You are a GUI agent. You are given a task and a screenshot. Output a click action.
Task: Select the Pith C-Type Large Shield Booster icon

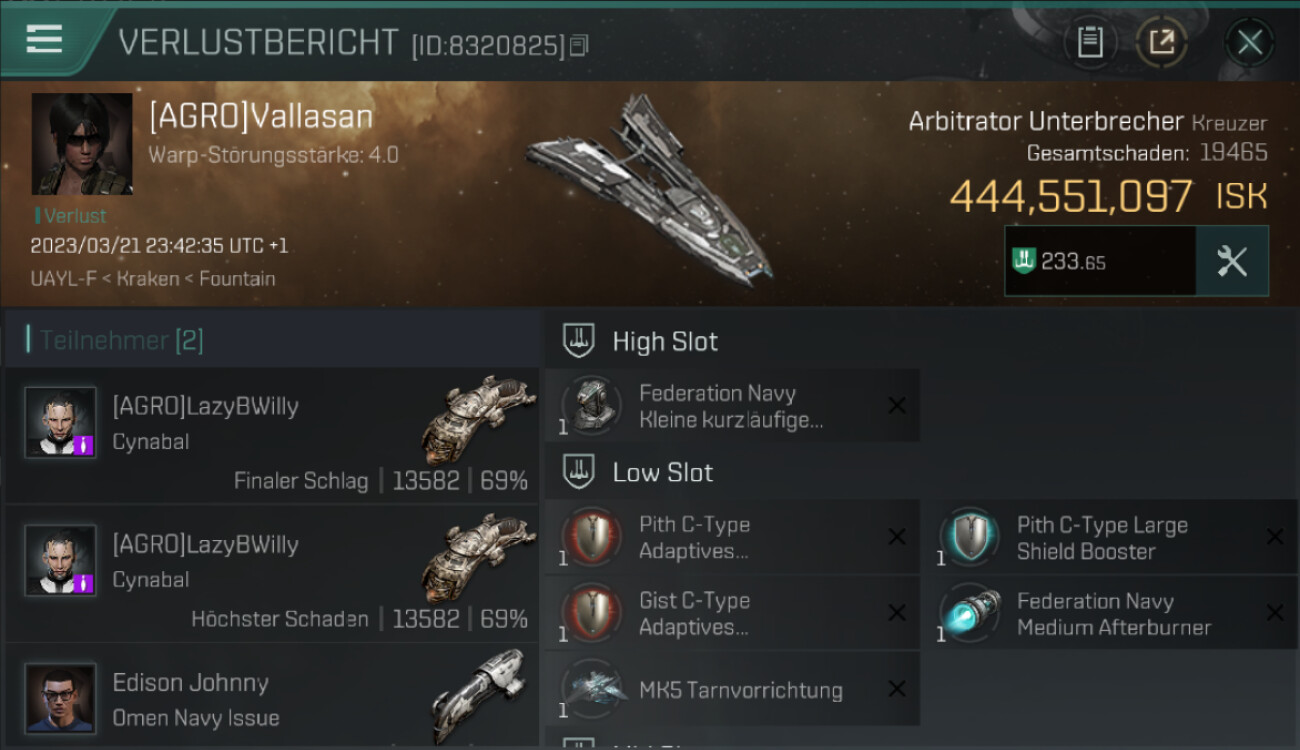(x=968, y=536)
